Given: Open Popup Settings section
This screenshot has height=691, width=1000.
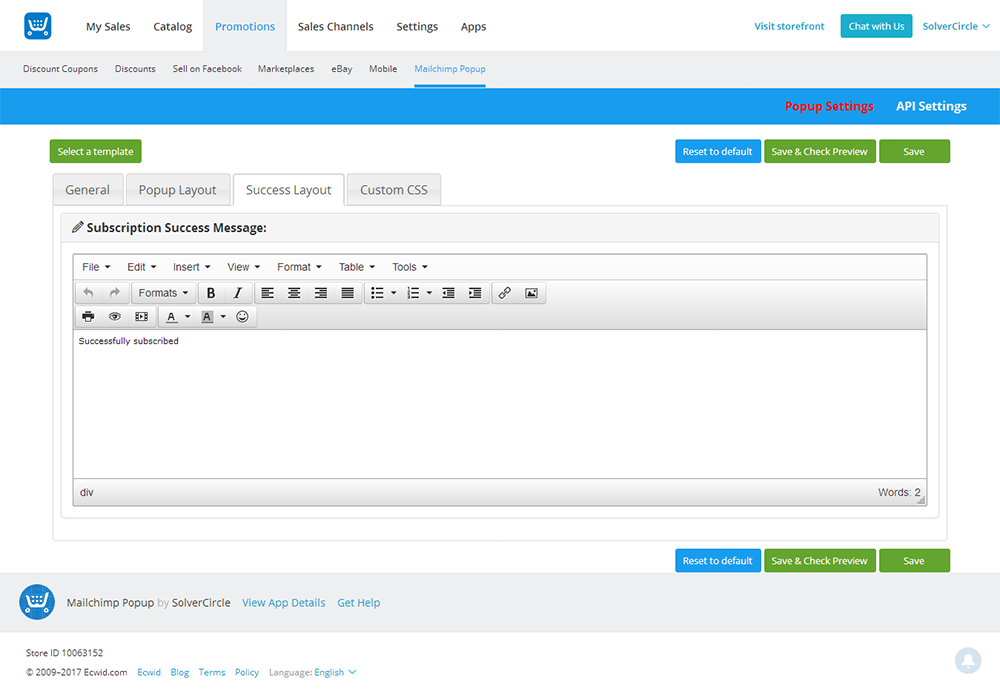Looking at the screenshot, I should click(x=829, y=106).
